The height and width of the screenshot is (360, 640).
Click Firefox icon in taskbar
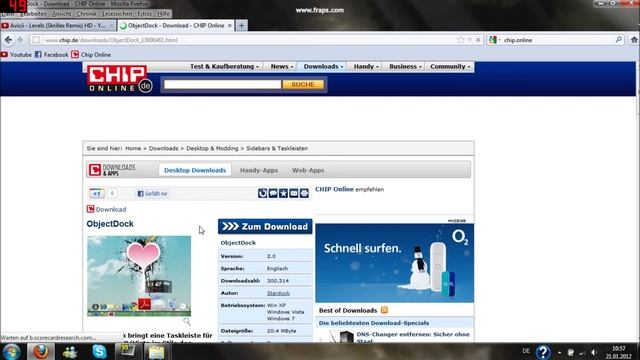40,352
